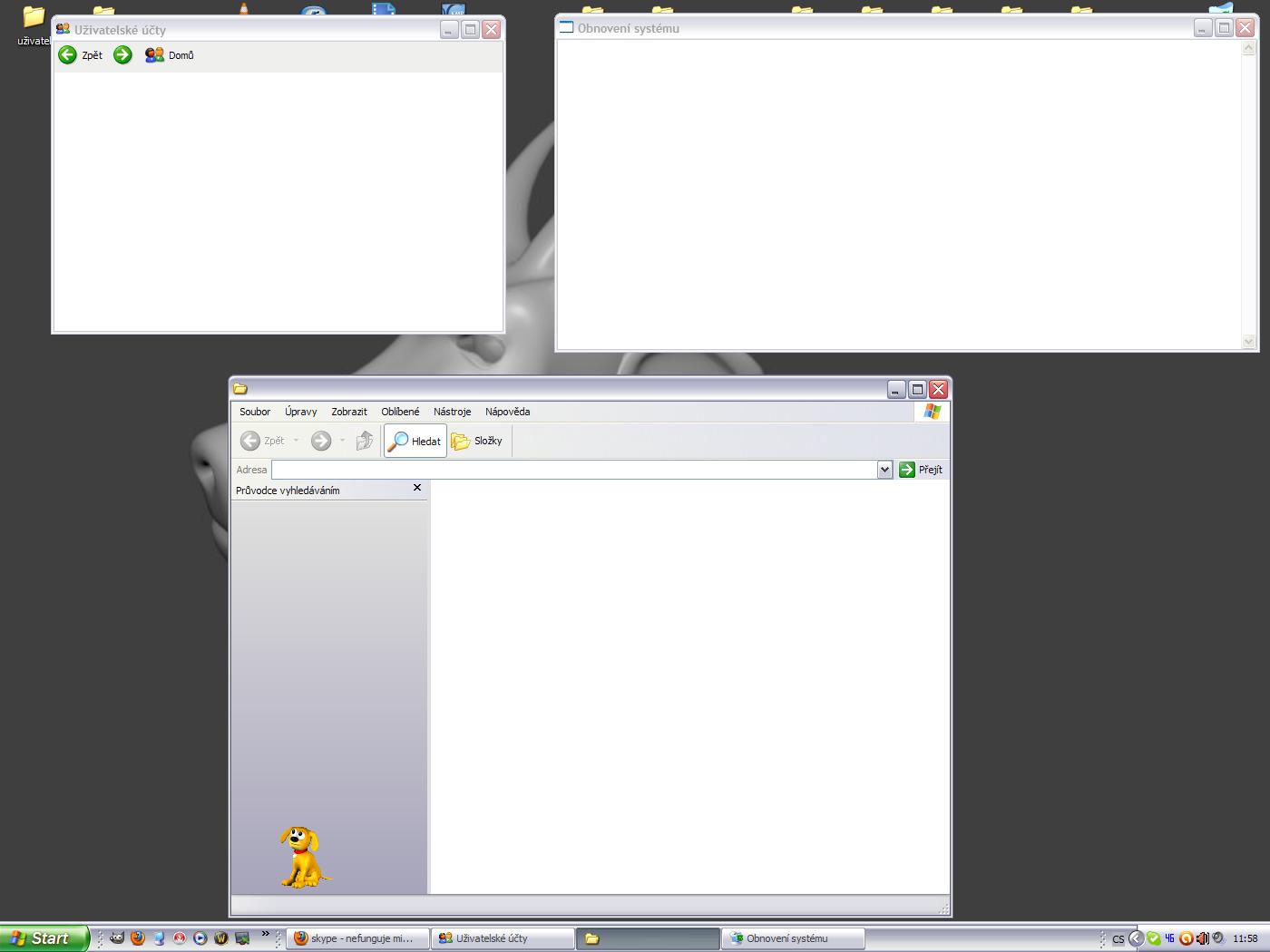Viewport: 1270px width, 952px height.
Task: Open the Oblíbené menu
Action: coord(400,412)
